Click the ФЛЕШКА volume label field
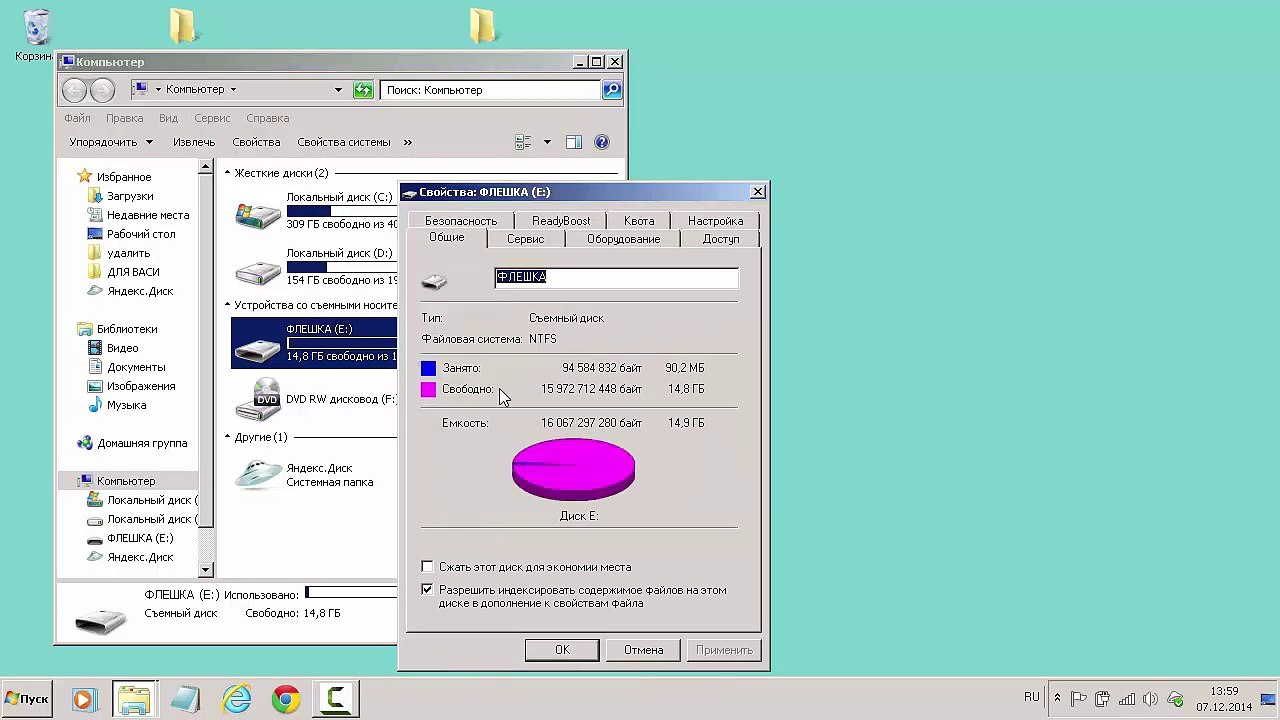Screen dimensions: 1280x720 [616, 278]
